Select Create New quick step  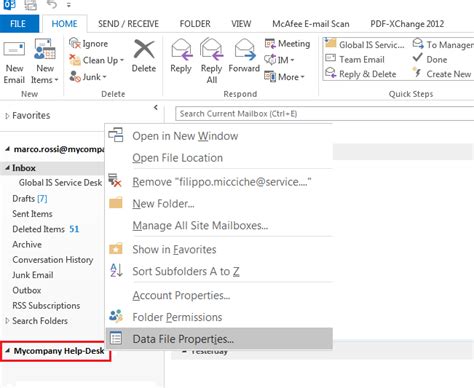tap(442, 74)
